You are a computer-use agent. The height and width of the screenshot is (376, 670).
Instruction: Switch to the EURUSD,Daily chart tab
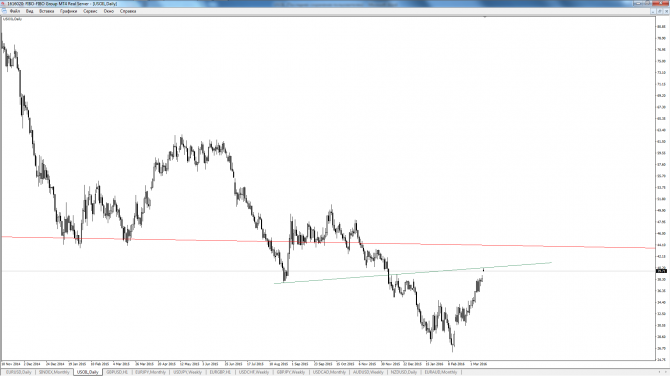point(18,372)
